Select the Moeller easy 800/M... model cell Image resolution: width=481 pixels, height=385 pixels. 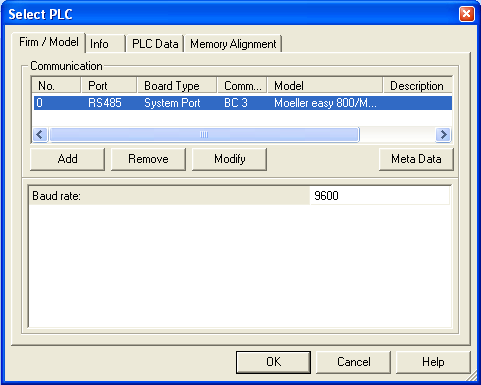pos(325,103)
